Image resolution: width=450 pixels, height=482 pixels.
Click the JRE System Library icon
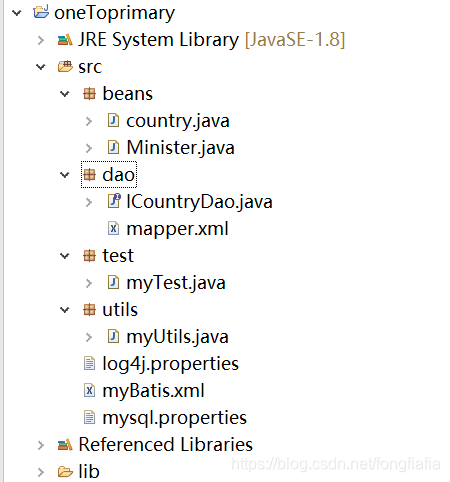click(x=65, y=40)
